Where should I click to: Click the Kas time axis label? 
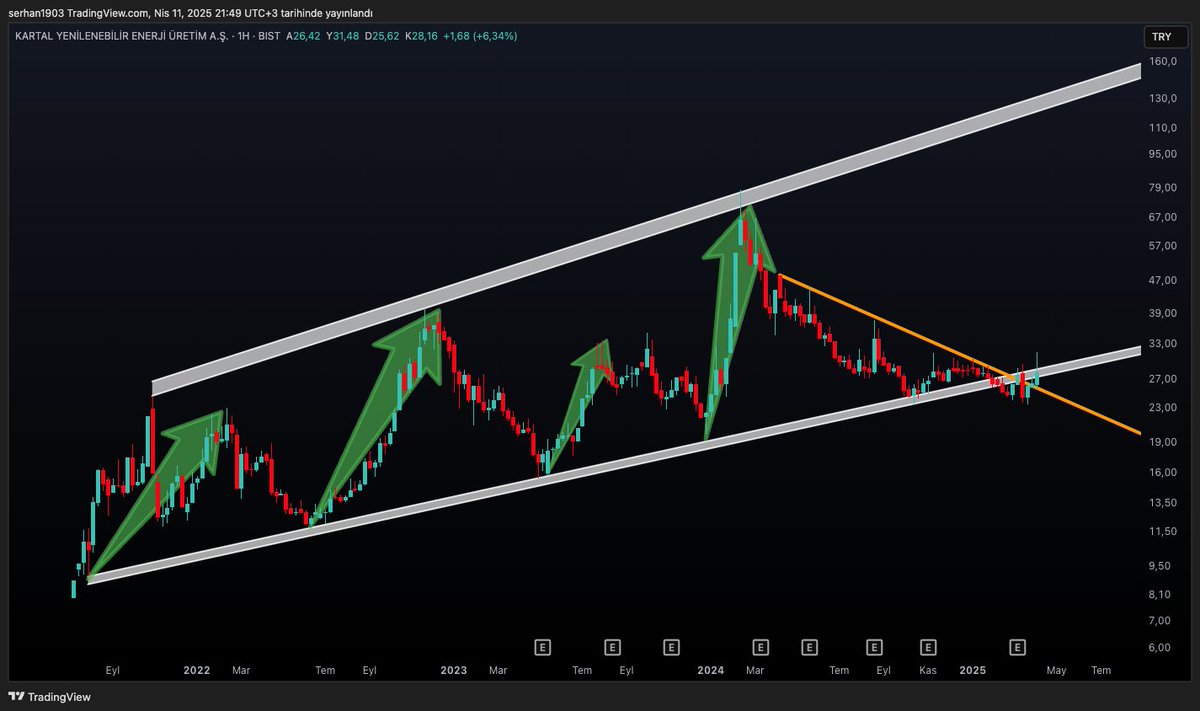[928, 670]
